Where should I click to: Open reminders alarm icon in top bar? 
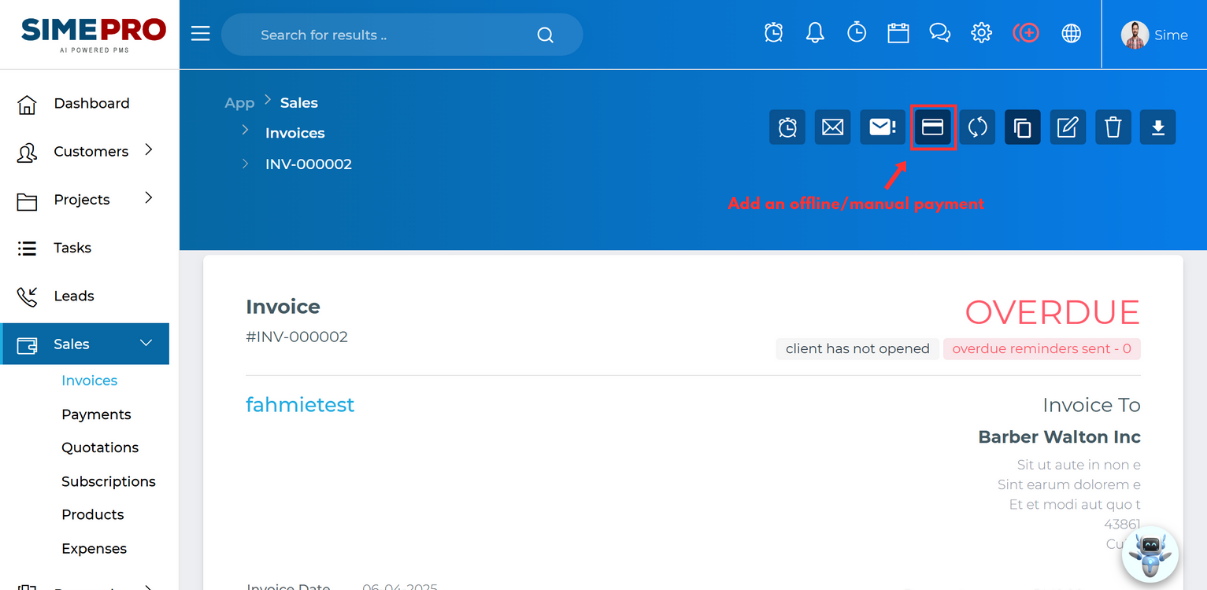774,33
